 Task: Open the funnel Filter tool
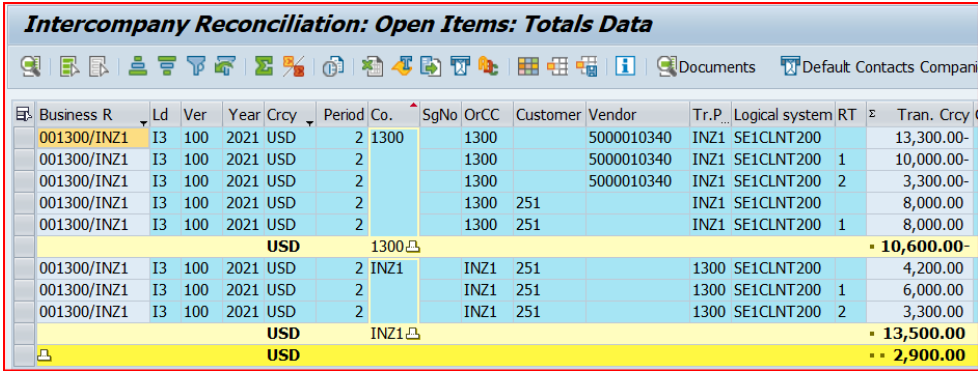point(196,66)
